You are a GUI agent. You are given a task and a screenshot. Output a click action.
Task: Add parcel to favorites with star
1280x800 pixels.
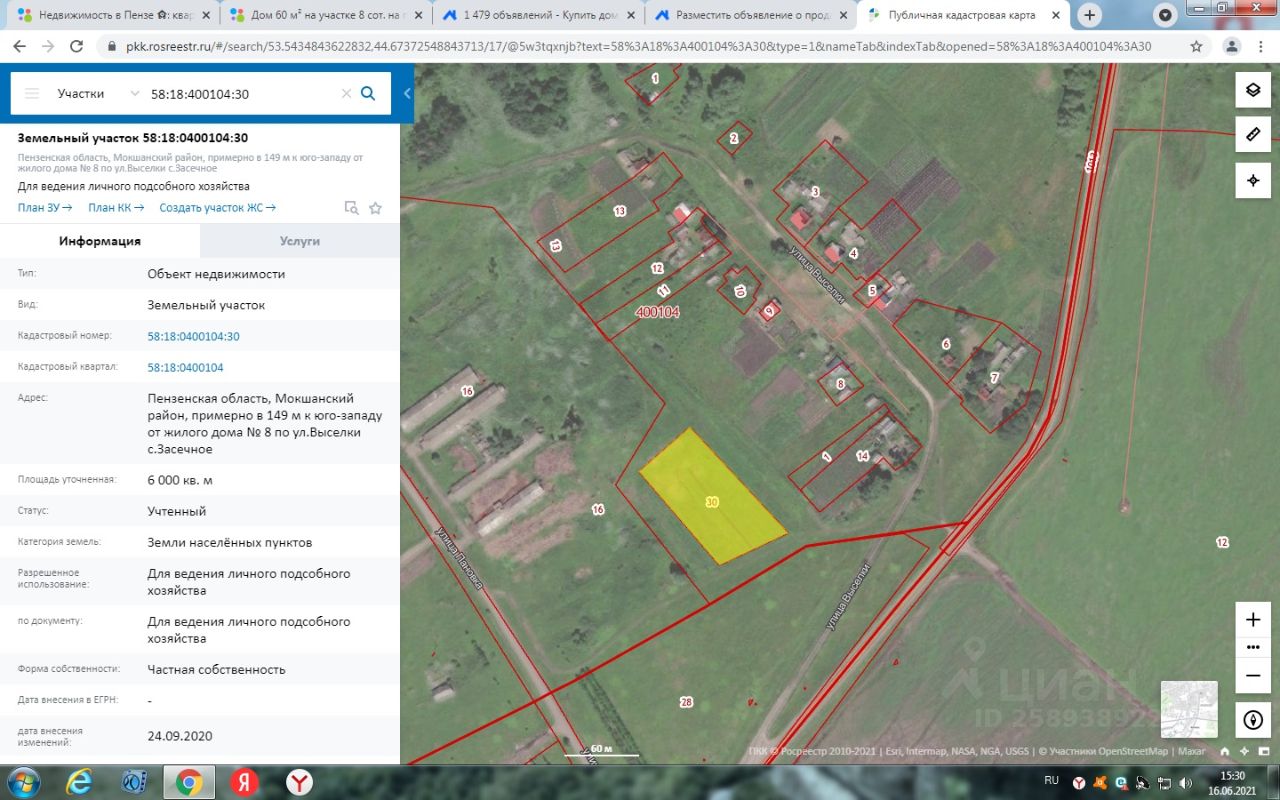[376, 208]
